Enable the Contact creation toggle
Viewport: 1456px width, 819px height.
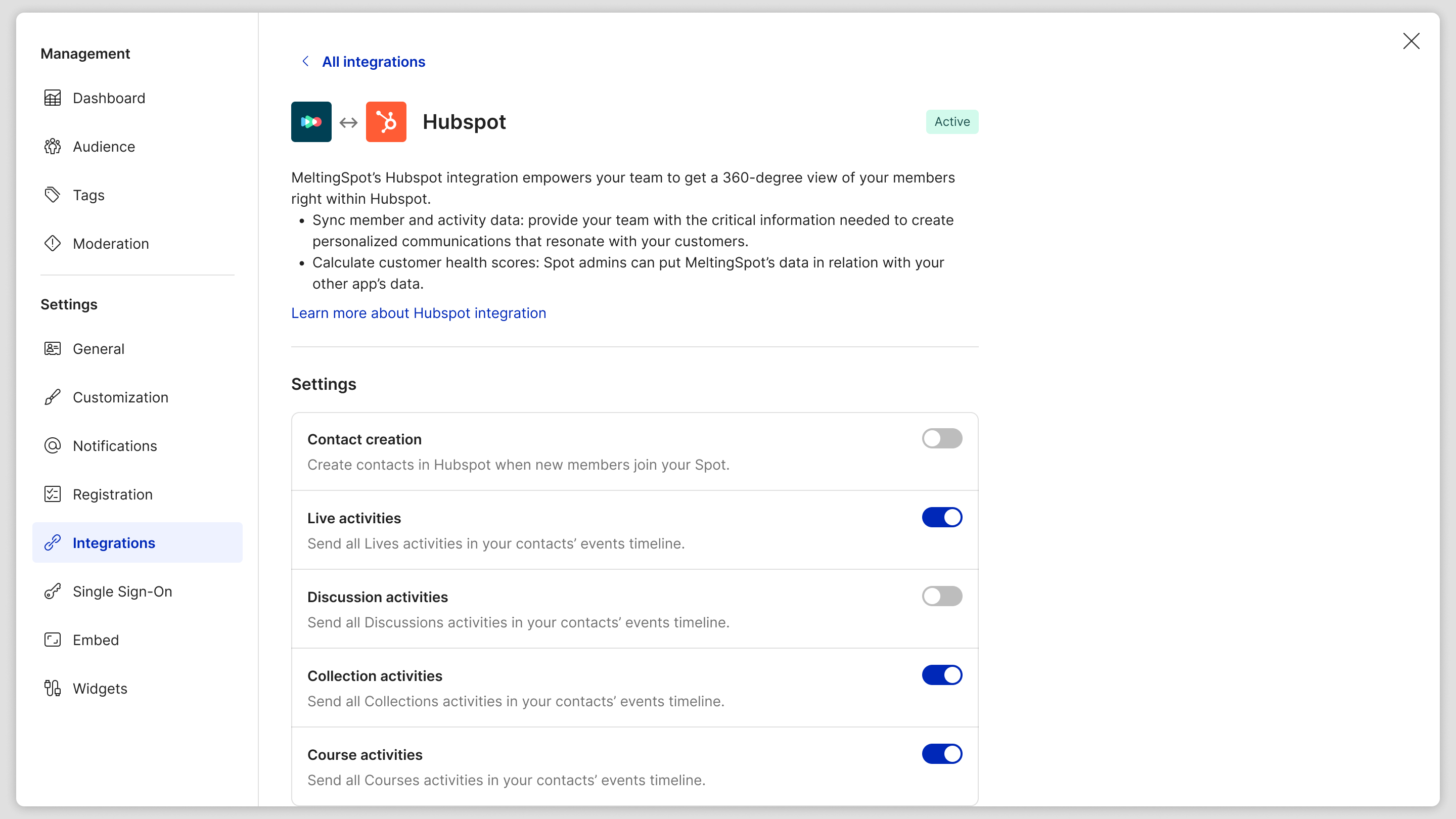pos(942,439)
